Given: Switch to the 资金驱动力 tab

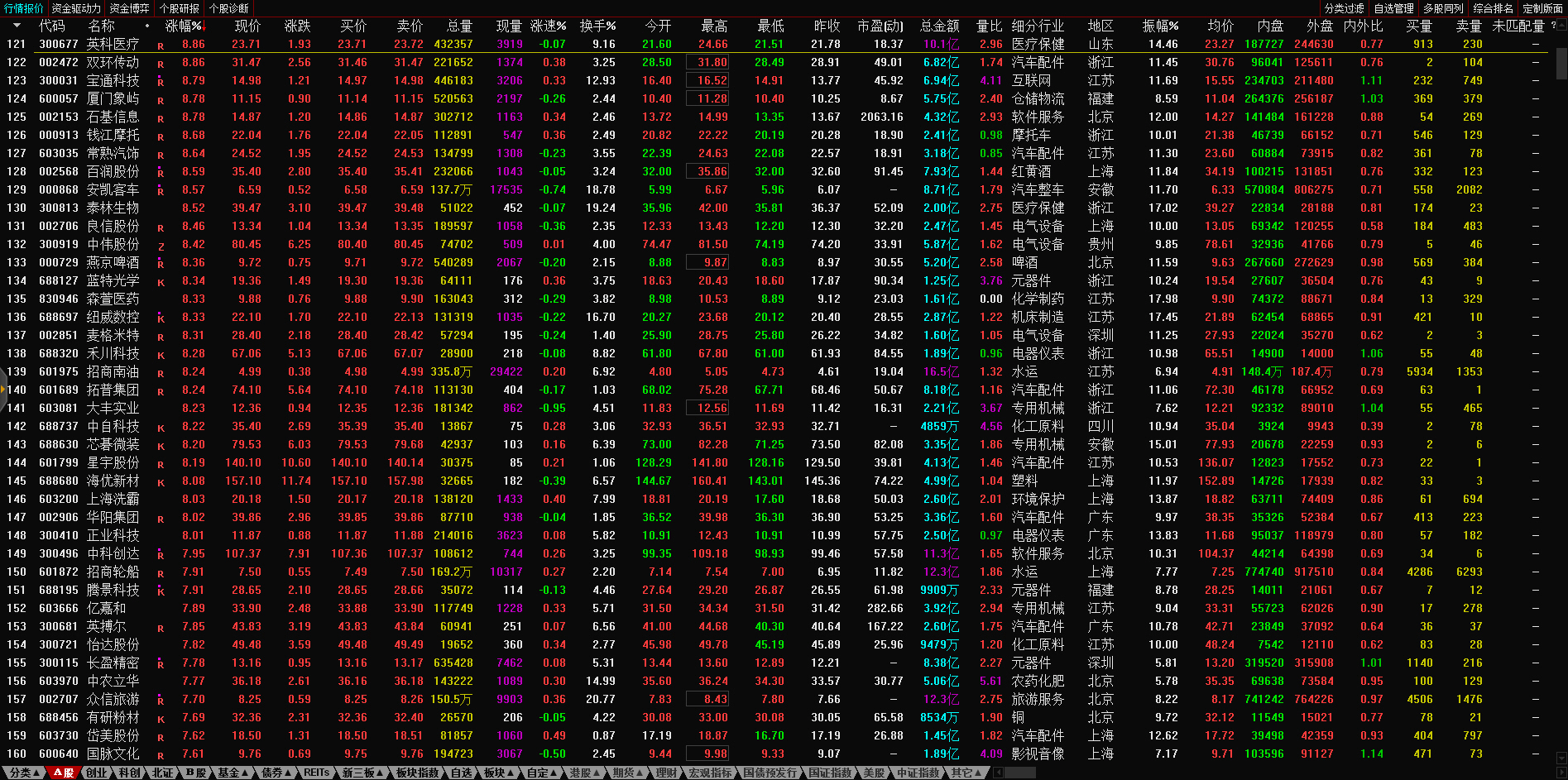Looking at the screenshot, I should click(x=76, y=8).
